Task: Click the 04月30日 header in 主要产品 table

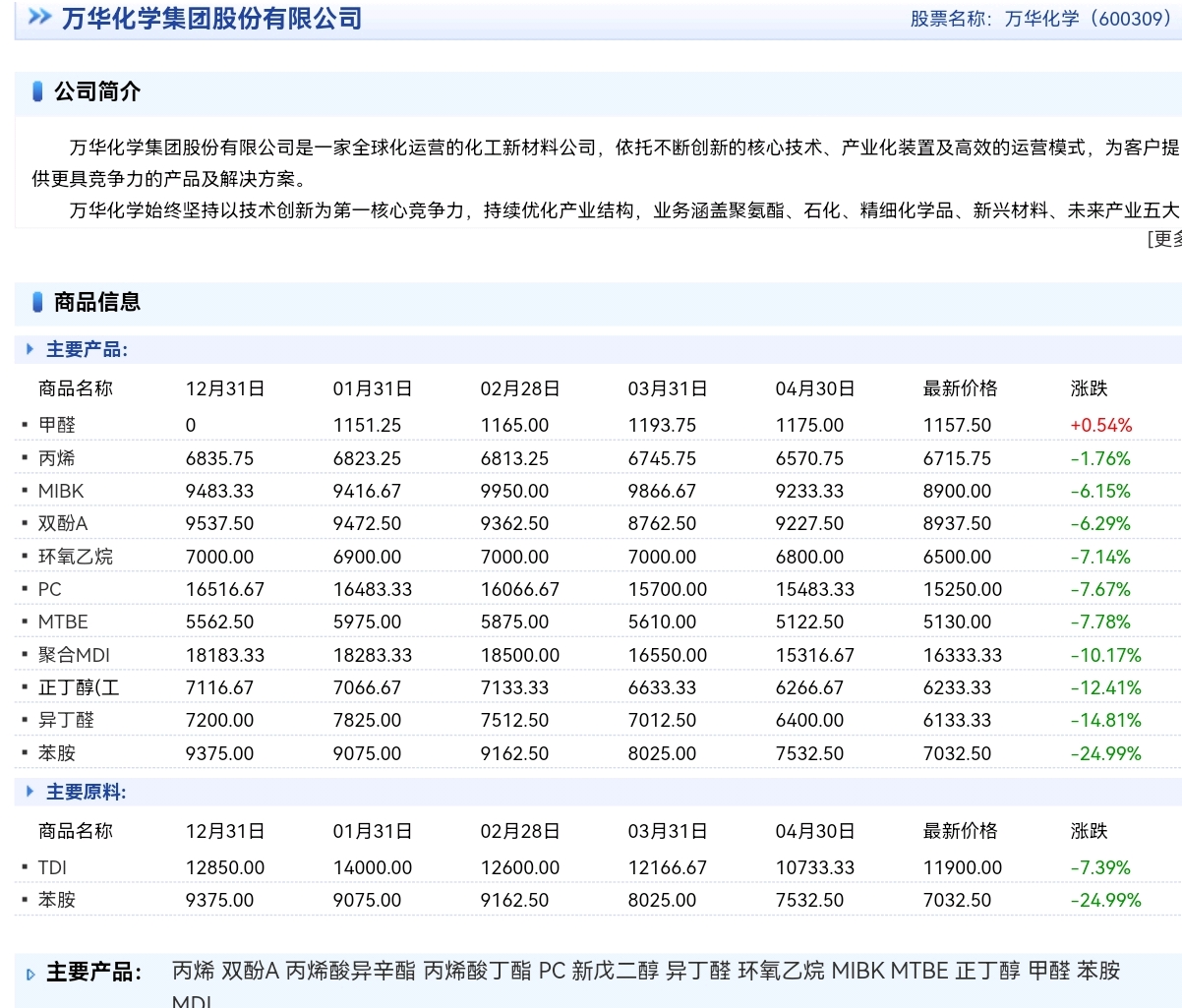Action: point(815,388)
